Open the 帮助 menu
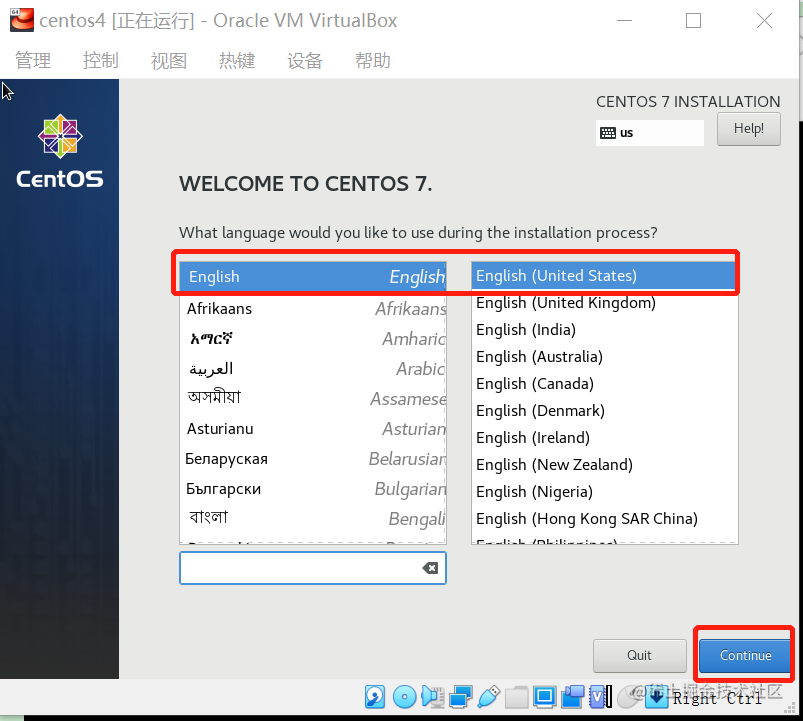 pyautogui.click(x=373, y=60)
